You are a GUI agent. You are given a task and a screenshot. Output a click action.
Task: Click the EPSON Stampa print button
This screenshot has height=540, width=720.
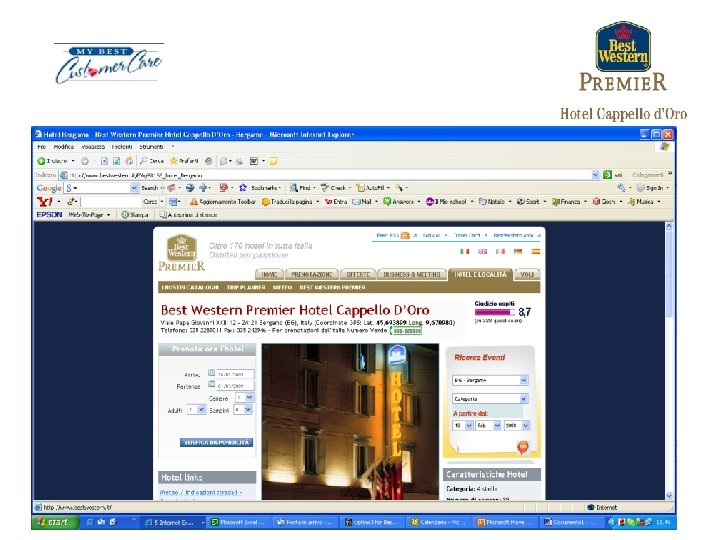[x=135, y=215]
